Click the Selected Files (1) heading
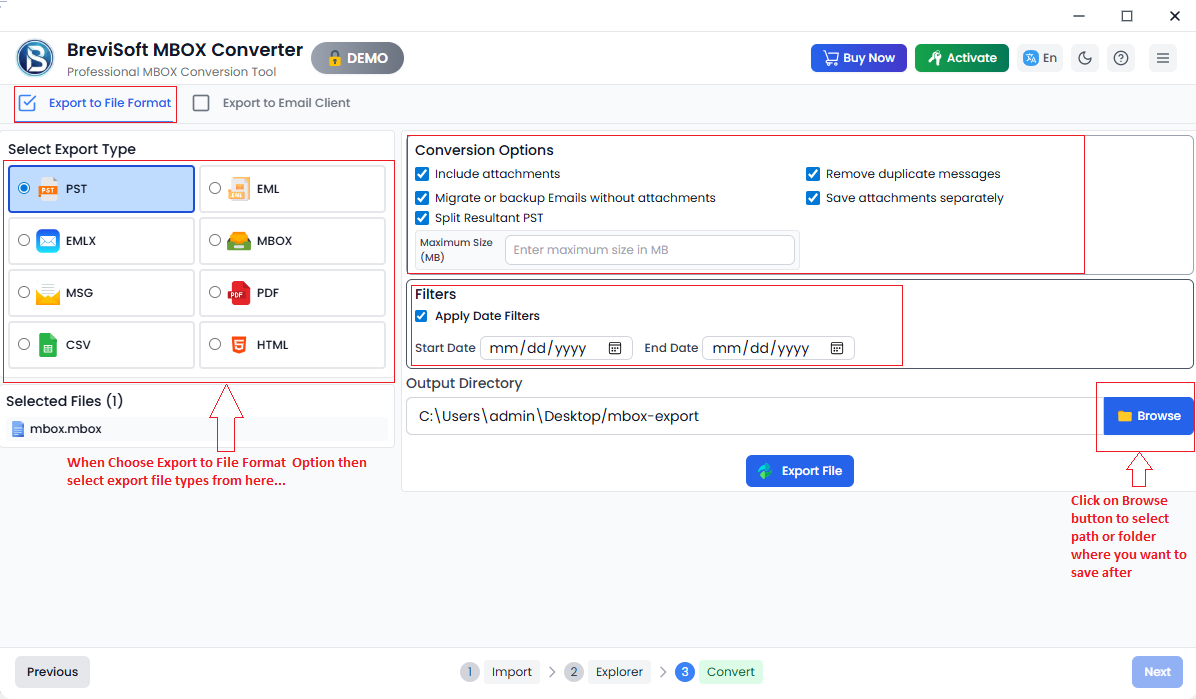 tap(65, 401)
